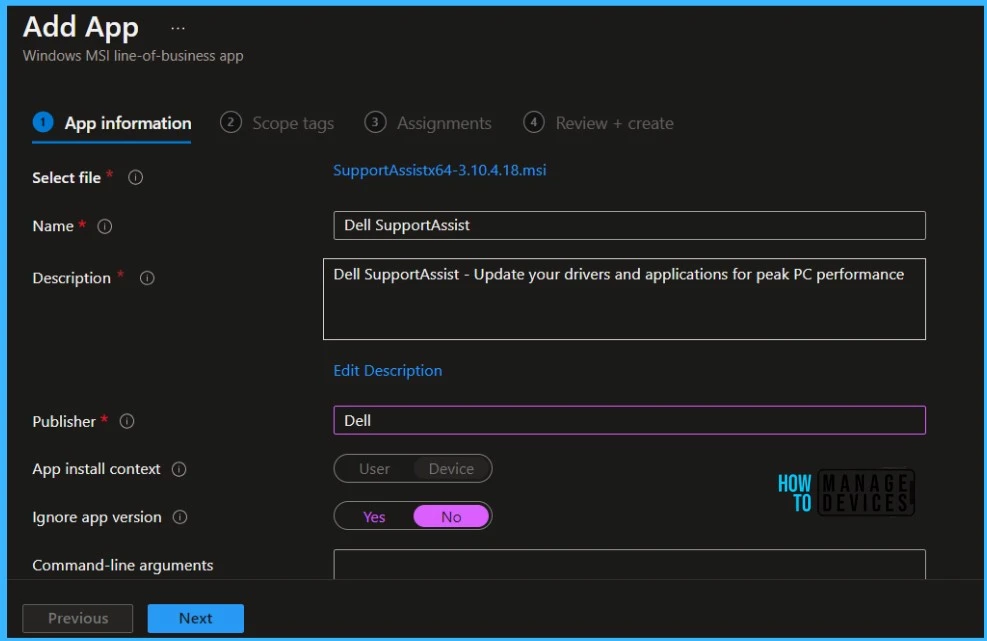Set Ignore app version to Yes
This screenshot has height=641, width=987.
tap(374, 517)
